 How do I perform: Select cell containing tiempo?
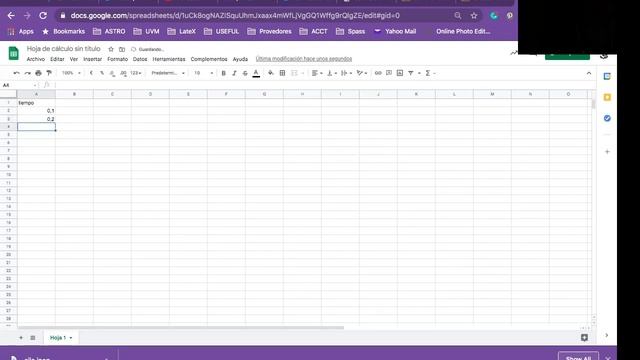click(x=36, y=103)
